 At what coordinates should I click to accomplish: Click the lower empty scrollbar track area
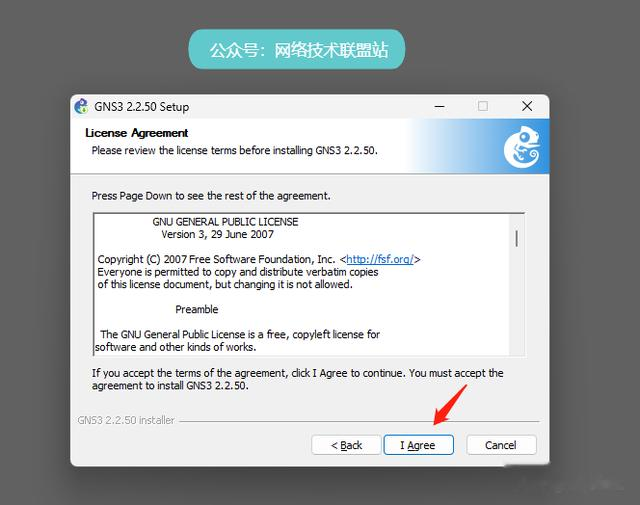[517, 301]
